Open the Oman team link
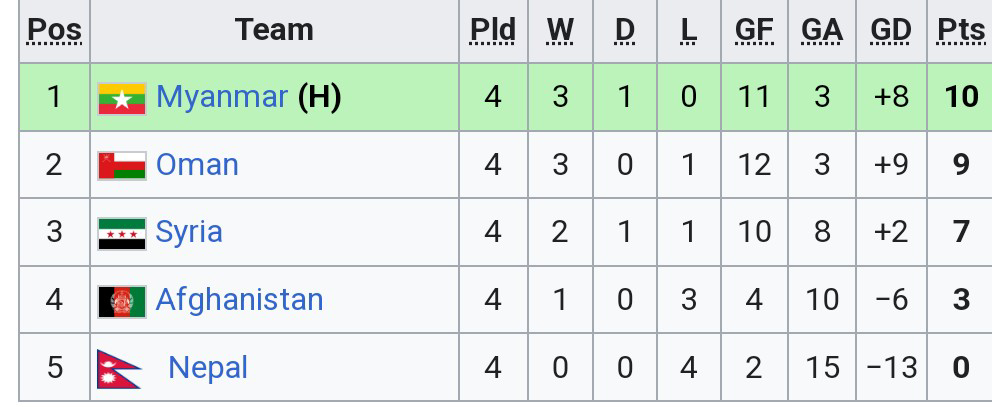This screenshot has width=992, height=407. (x=197, y=165)
